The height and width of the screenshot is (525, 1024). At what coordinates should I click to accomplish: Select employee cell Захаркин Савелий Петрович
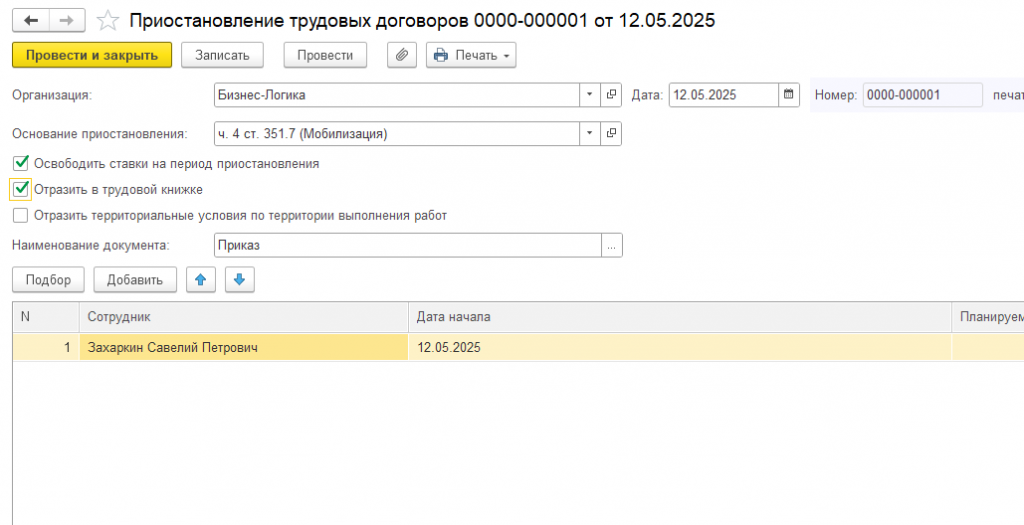(244, 347)
